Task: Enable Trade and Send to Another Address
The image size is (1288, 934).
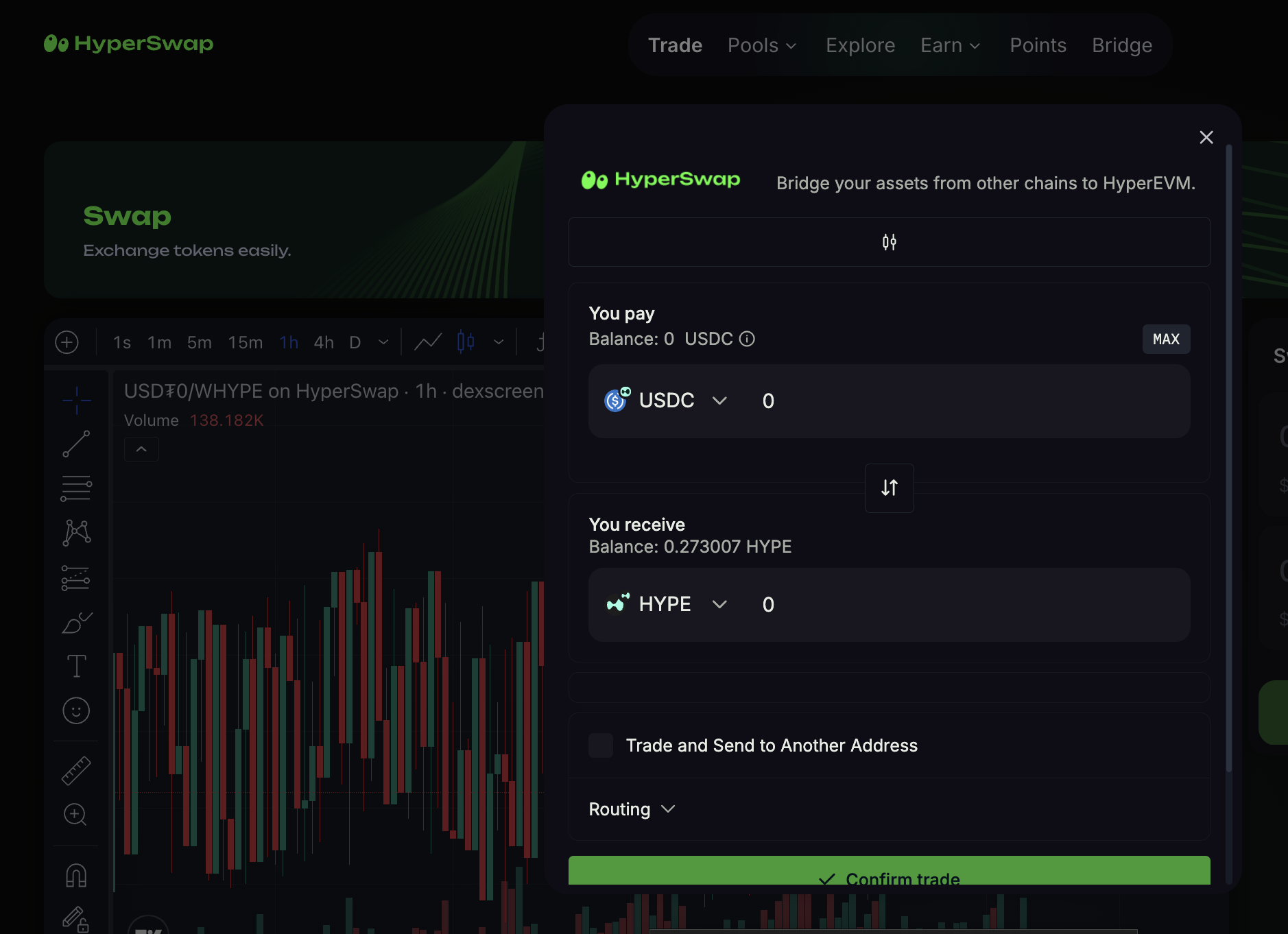Action: click(x=601, y=745)
